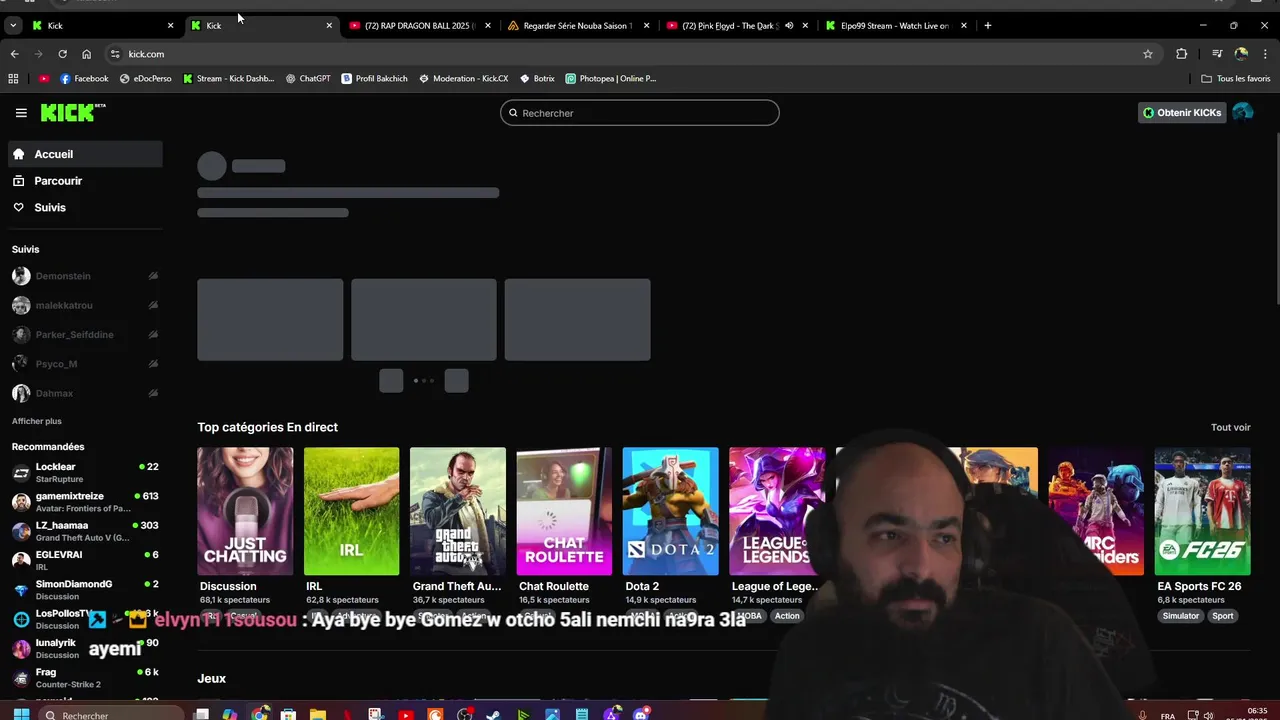Open Suivis in the sidebar
1280x720 pixels.
point(85,207)
